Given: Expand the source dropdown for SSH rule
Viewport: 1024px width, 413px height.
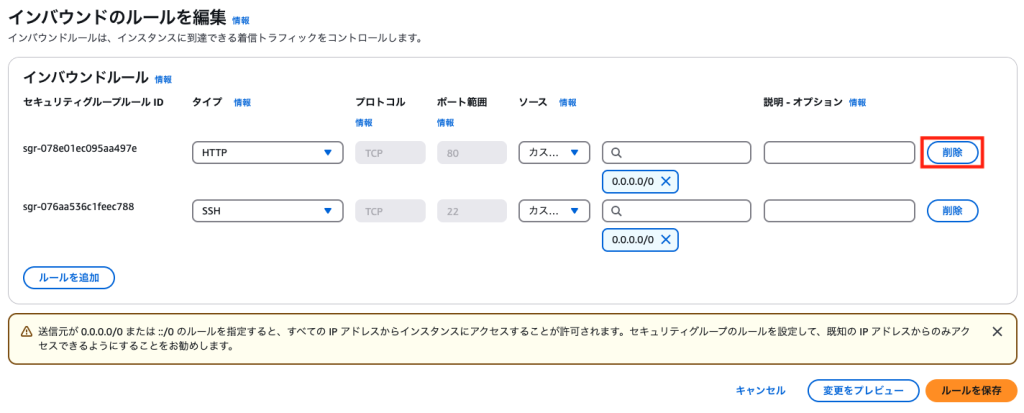Looking at the screenshot, I should (554, 210).
